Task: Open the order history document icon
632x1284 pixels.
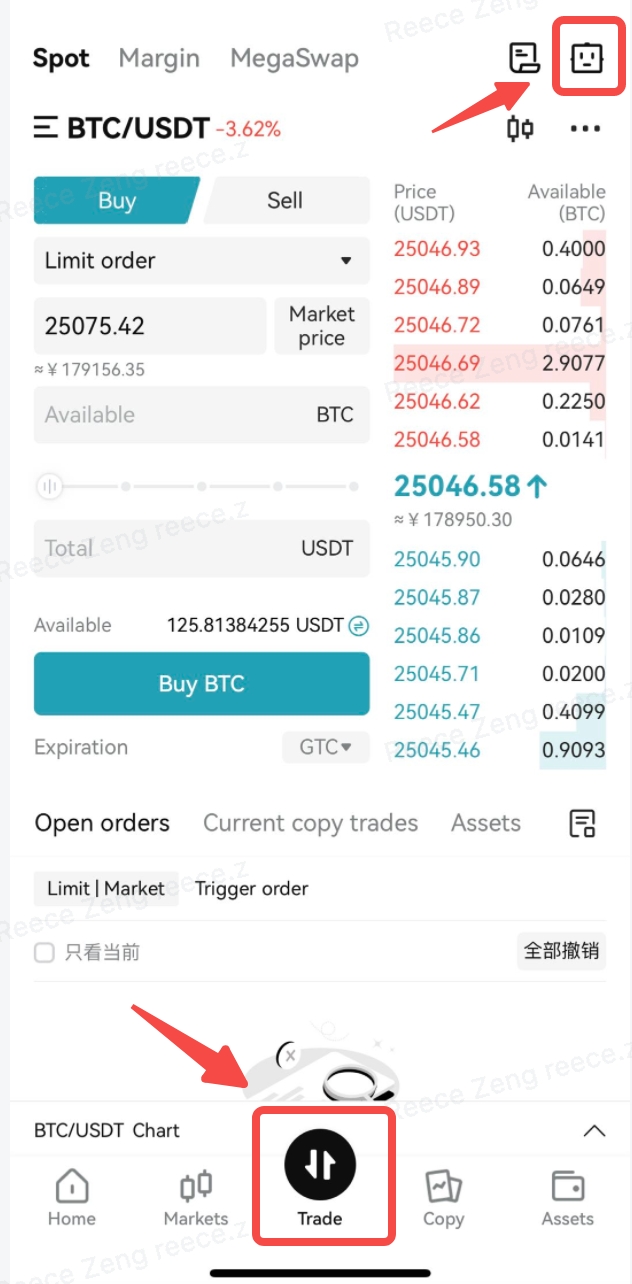Action: coord(524,58)
